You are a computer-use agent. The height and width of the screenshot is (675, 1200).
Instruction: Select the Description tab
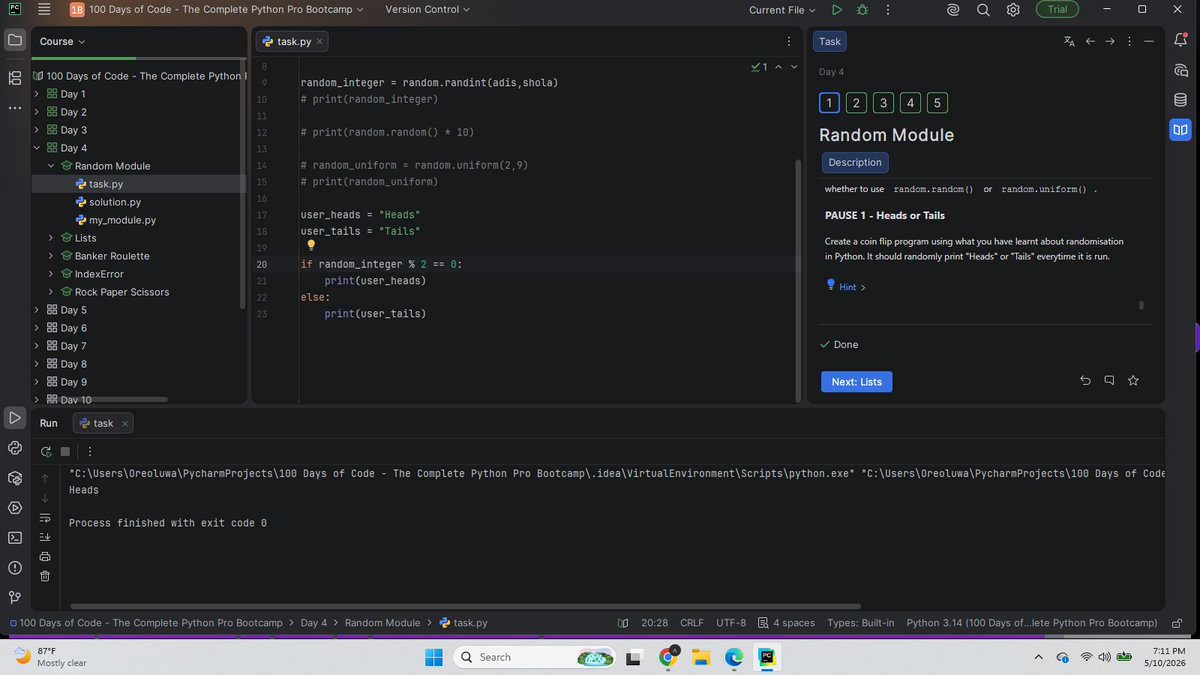[x=855, y=162]
